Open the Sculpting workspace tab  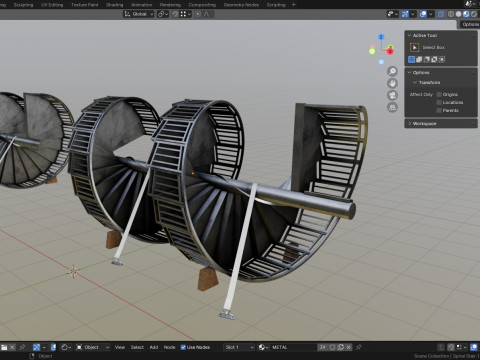coord(23,5)
